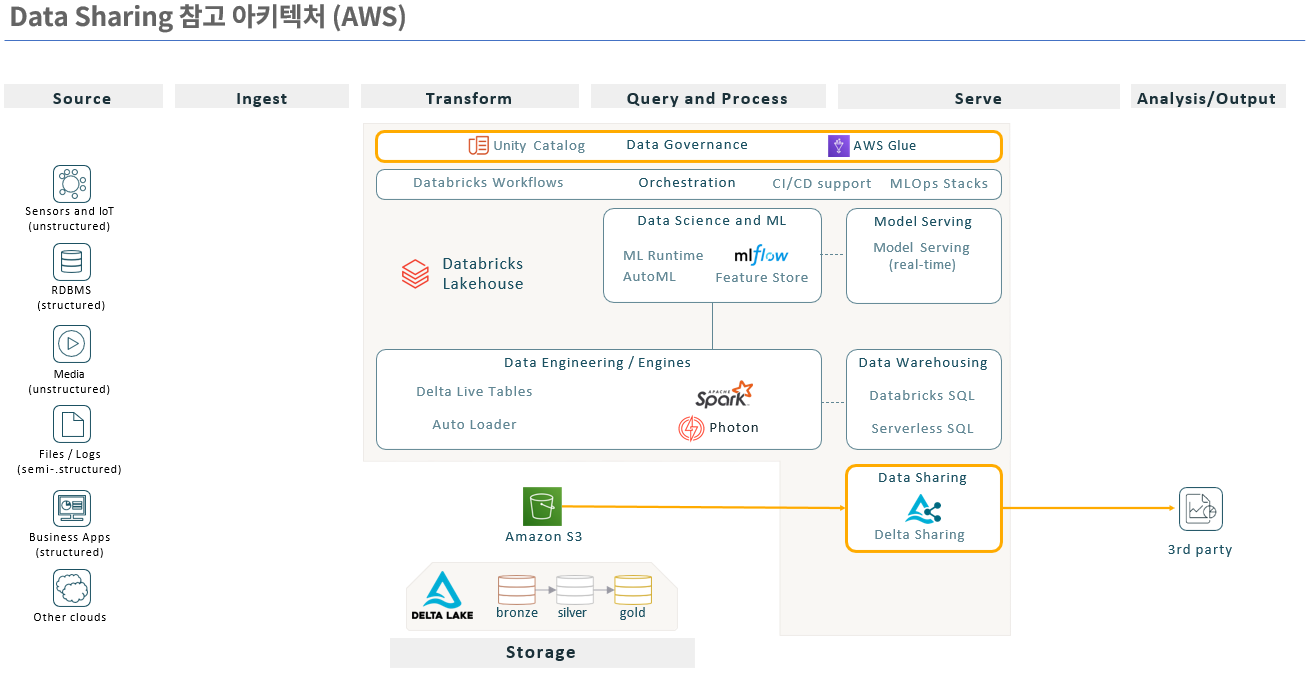Select the RDBMS database icon
Screen dimensions: 1310x675
[x=72, y=262]
